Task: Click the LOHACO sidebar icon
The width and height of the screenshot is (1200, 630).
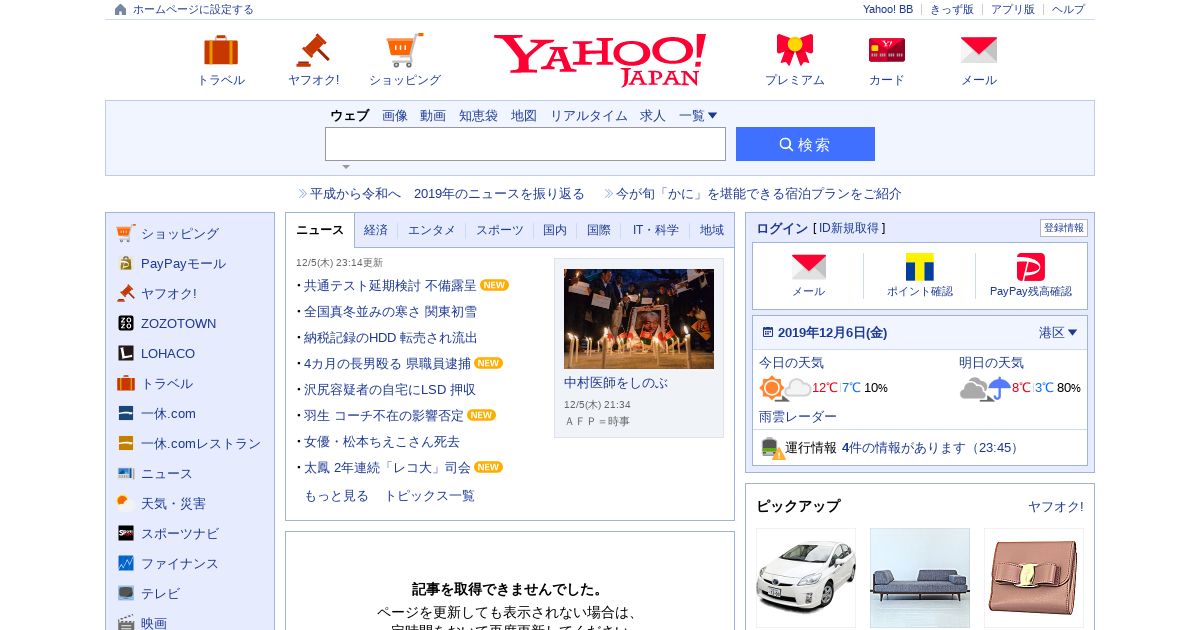Action: tap(125, 353)
